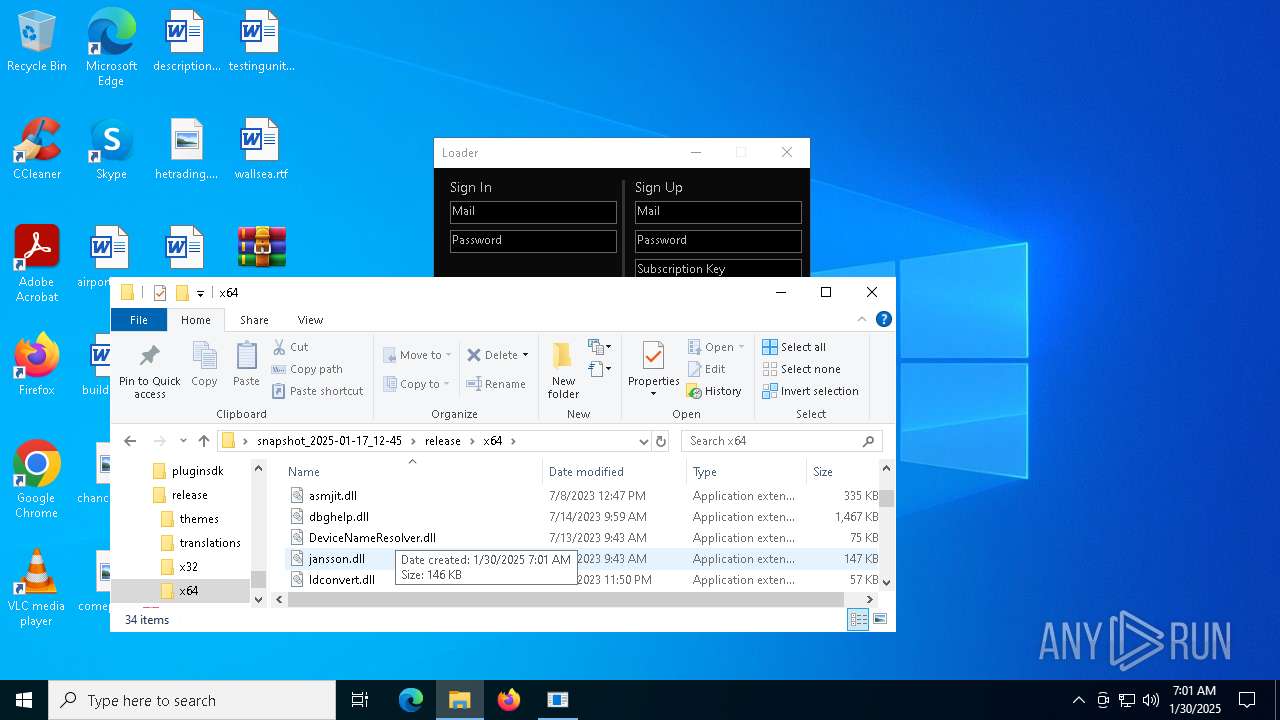Select the themes folder in tree
The width and height of the screenshot is (1280, 720).
point(199,519)
